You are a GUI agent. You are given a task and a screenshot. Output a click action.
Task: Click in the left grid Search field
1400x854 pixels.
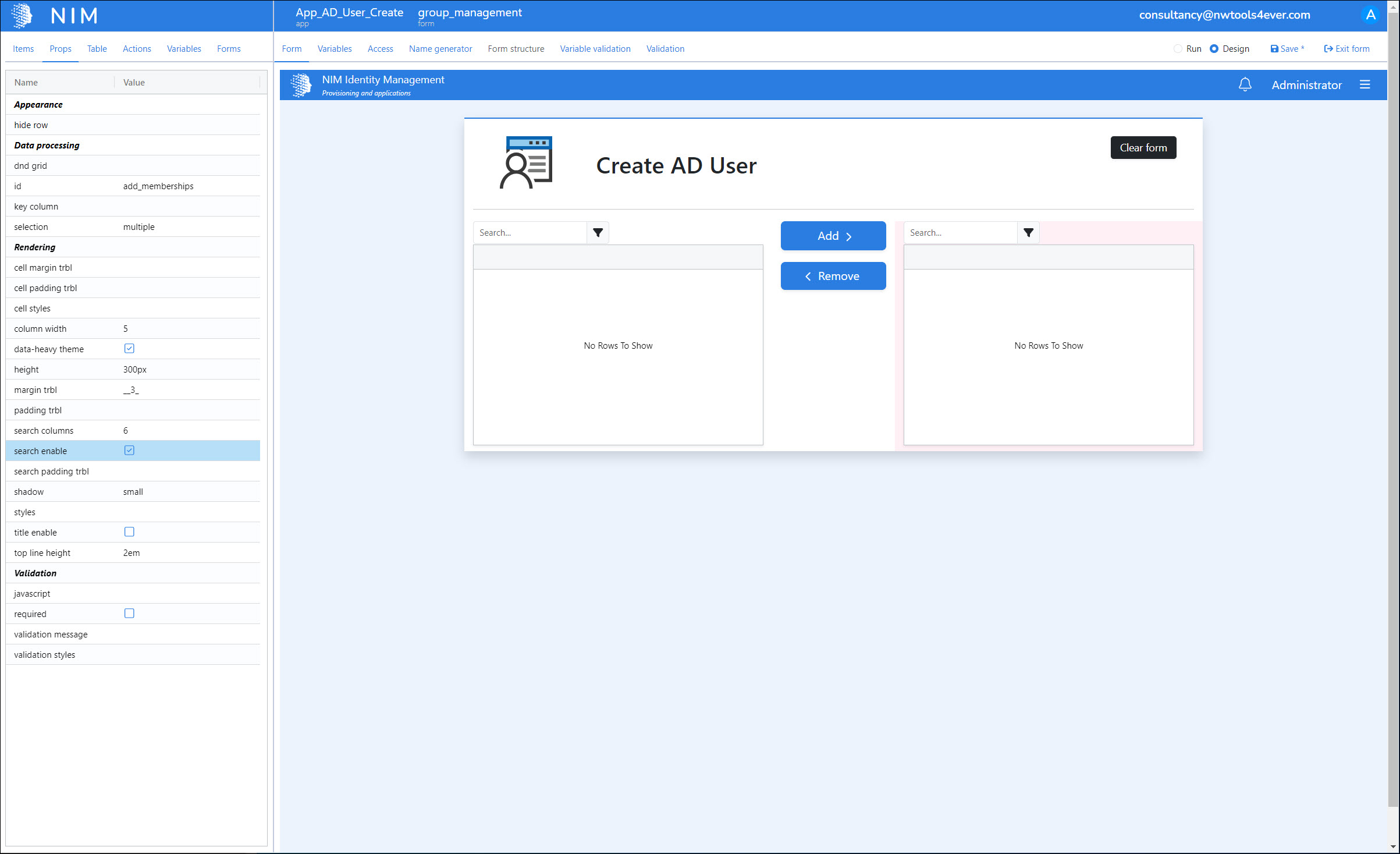coord(530,233)
